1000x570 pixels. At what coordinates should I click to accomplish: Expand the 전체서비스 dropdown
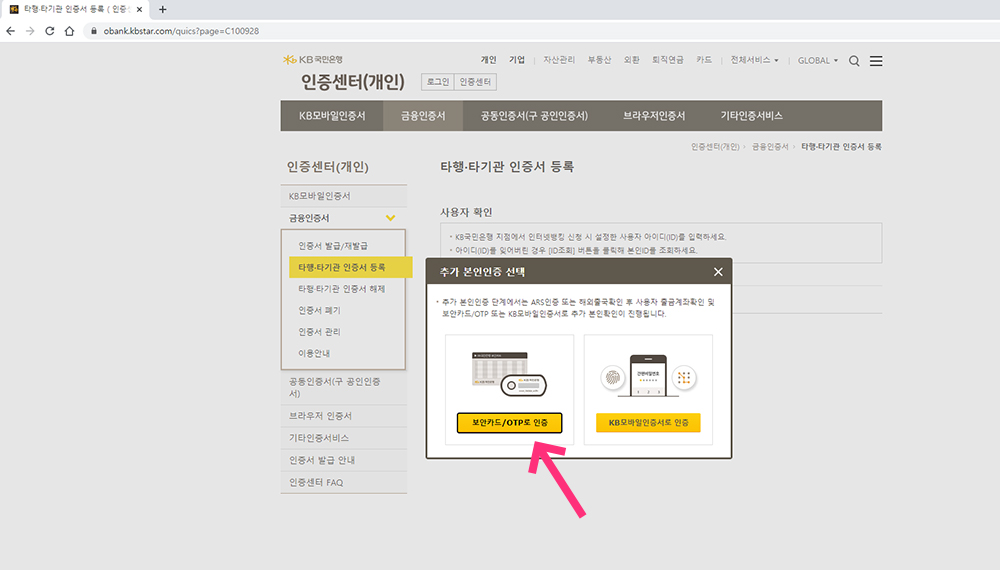pos(754,60)
